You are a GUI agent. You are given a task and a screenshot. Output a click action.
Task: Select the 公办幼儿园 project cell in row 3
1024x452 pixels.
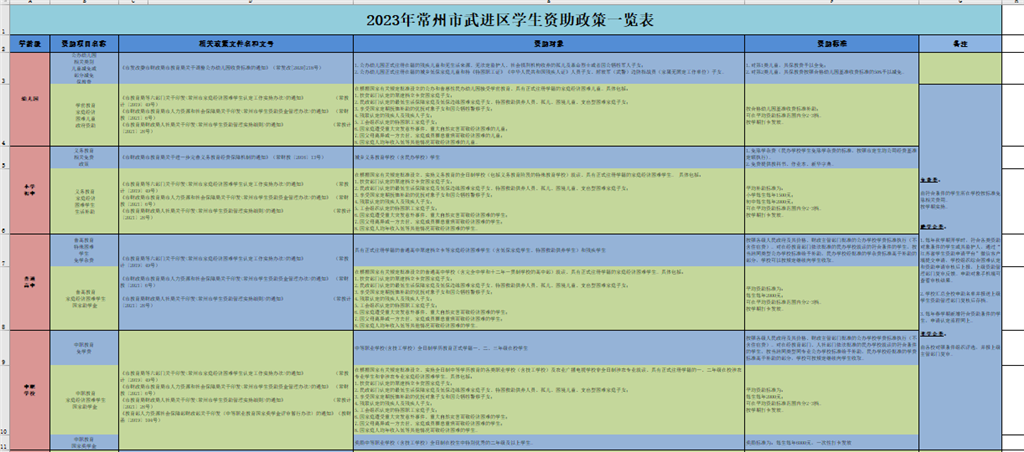click(x=84, y=69)
